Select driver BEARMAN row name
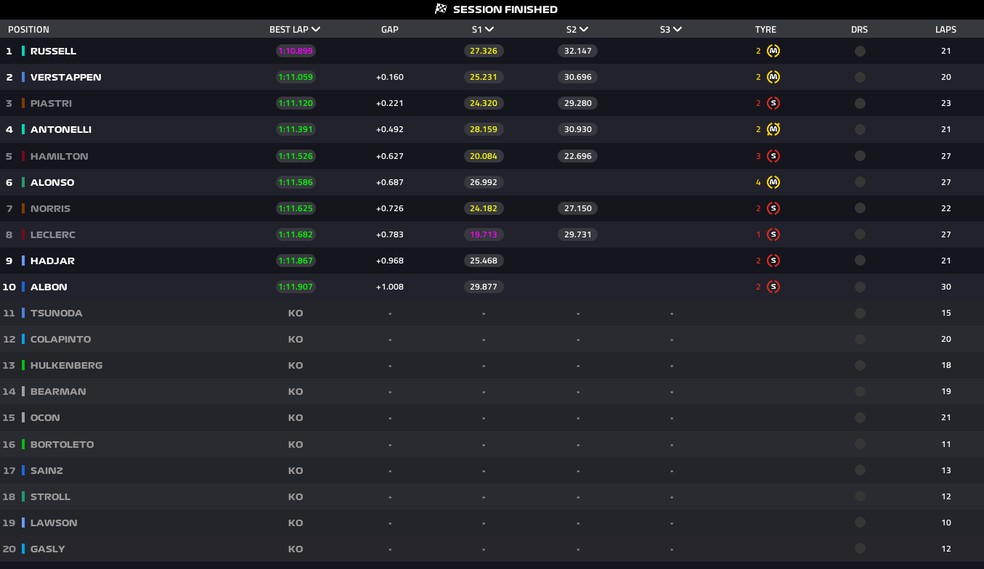984x569 pixels. 58,391
